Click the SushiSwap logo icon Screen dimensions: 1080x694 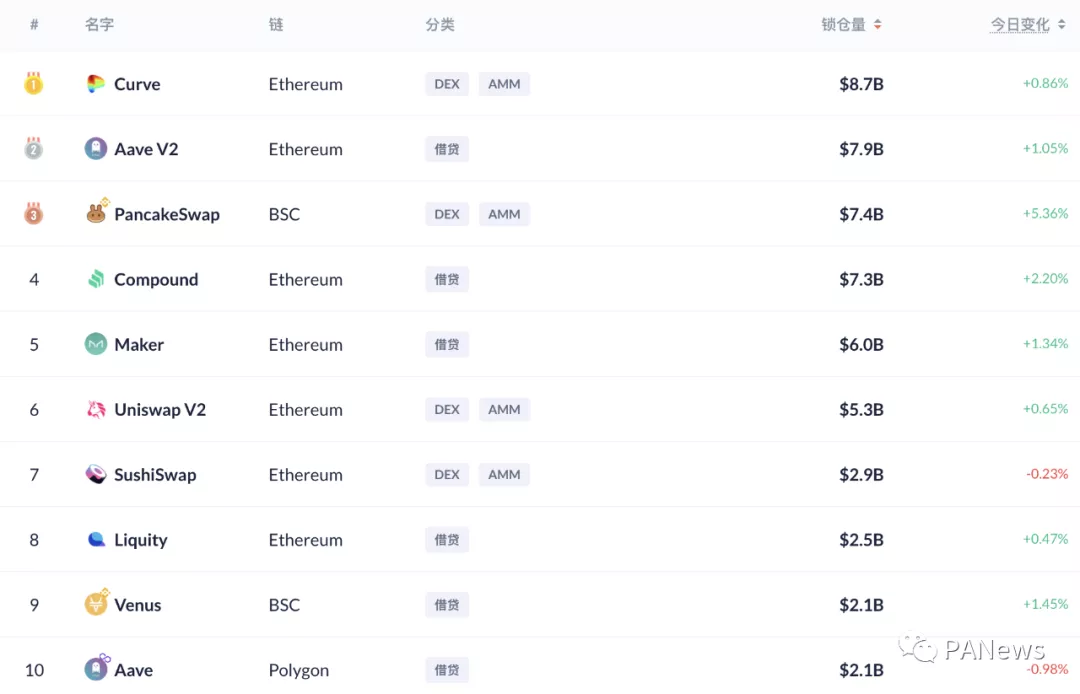click(x=96, y=474)
